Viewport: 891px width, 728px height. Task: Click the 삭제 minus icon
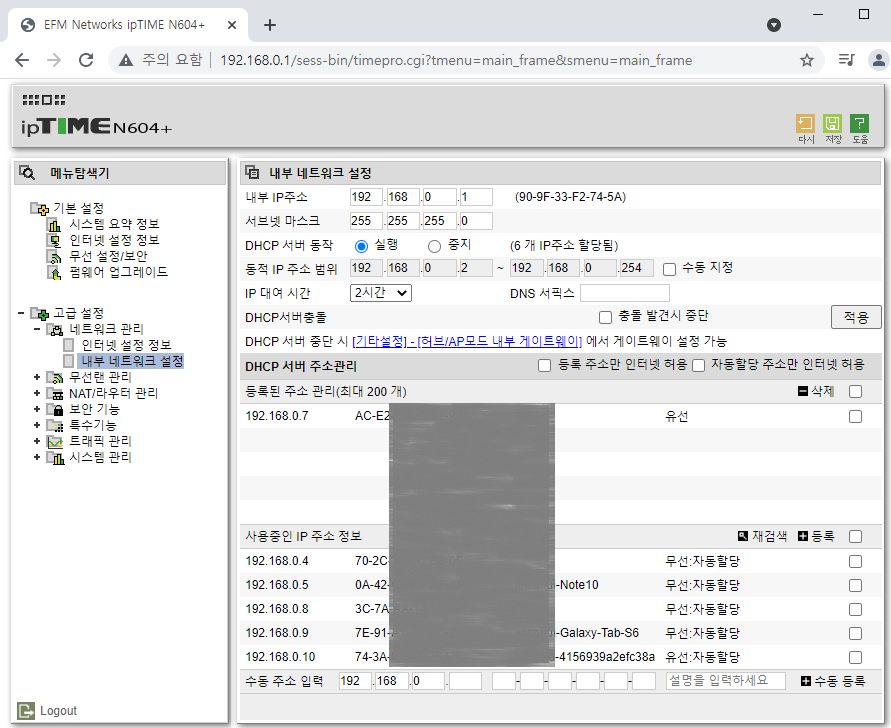(x=802, y=391)
